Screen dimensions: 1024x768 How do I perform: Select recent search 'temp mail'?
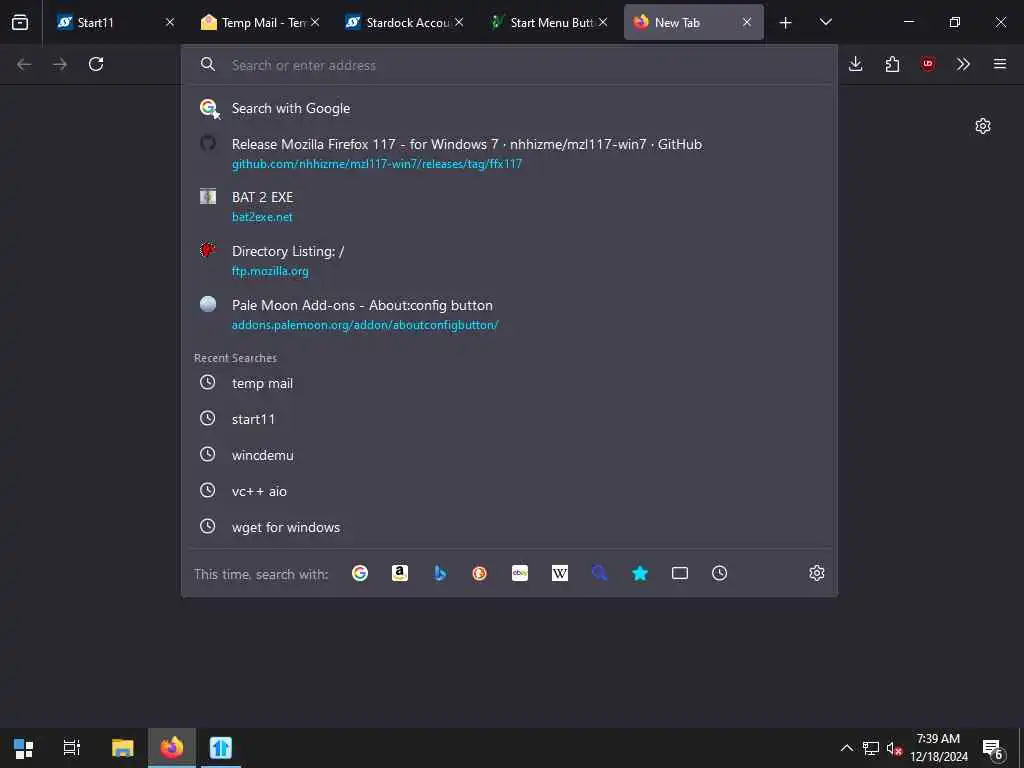point(509,383)
